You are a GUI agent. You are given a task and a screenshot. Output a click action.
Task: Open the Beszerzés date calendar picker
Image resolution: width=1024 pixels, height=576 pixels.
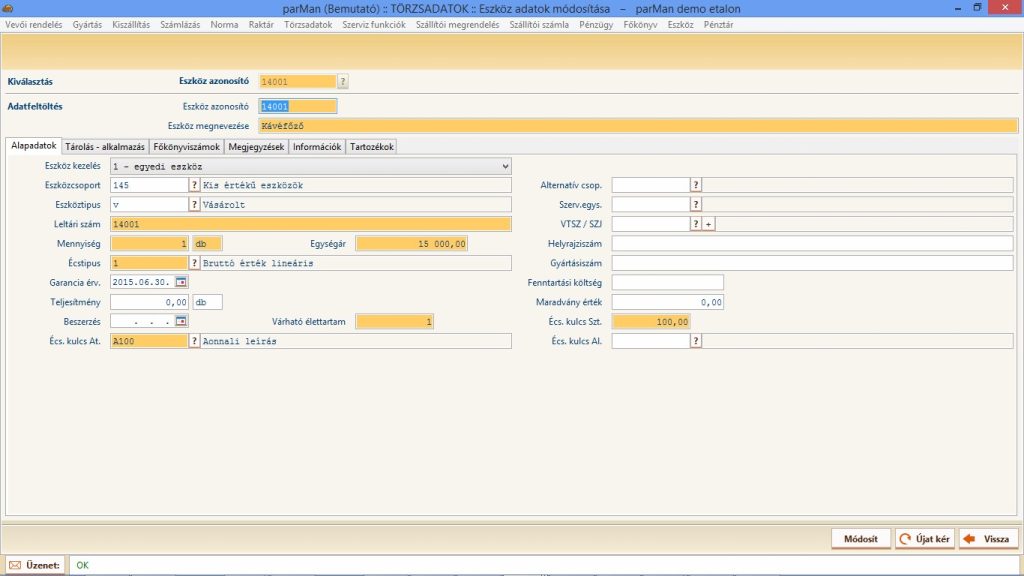[181, 321]
